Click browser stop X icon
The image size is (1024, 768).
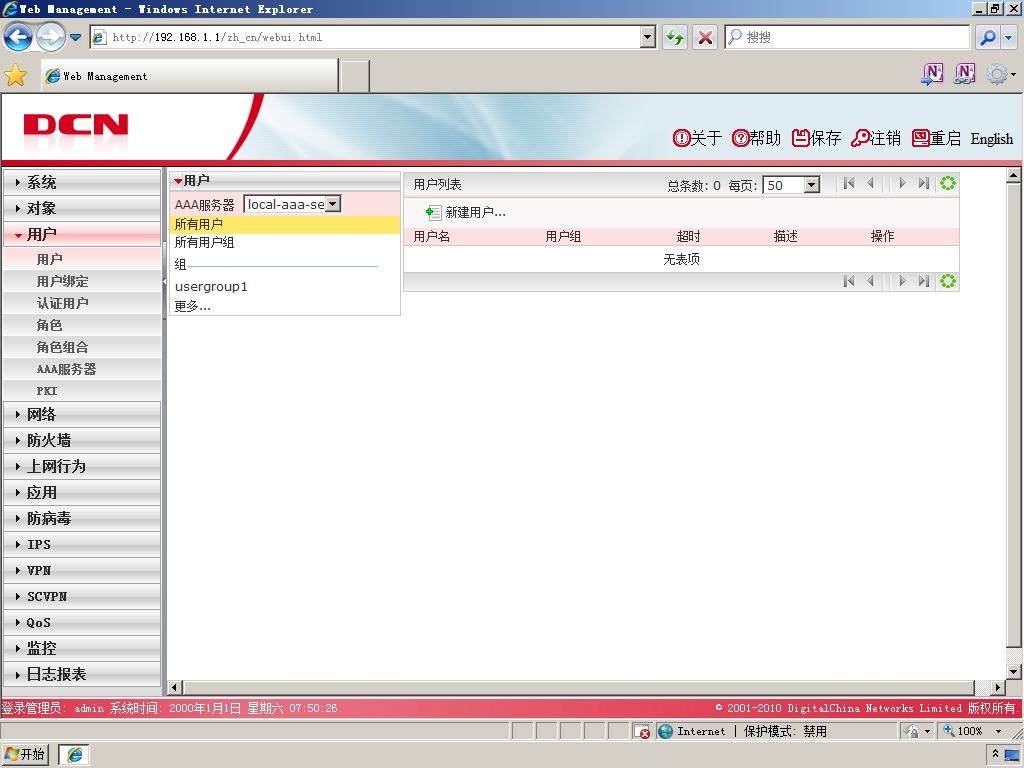(x=705, y=37)
